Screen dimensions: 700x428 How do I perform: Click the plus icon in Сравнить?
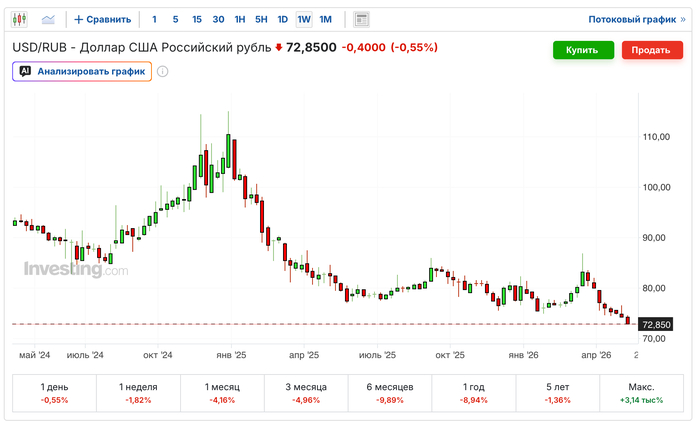pyautogui.click(x=79, y=20)
